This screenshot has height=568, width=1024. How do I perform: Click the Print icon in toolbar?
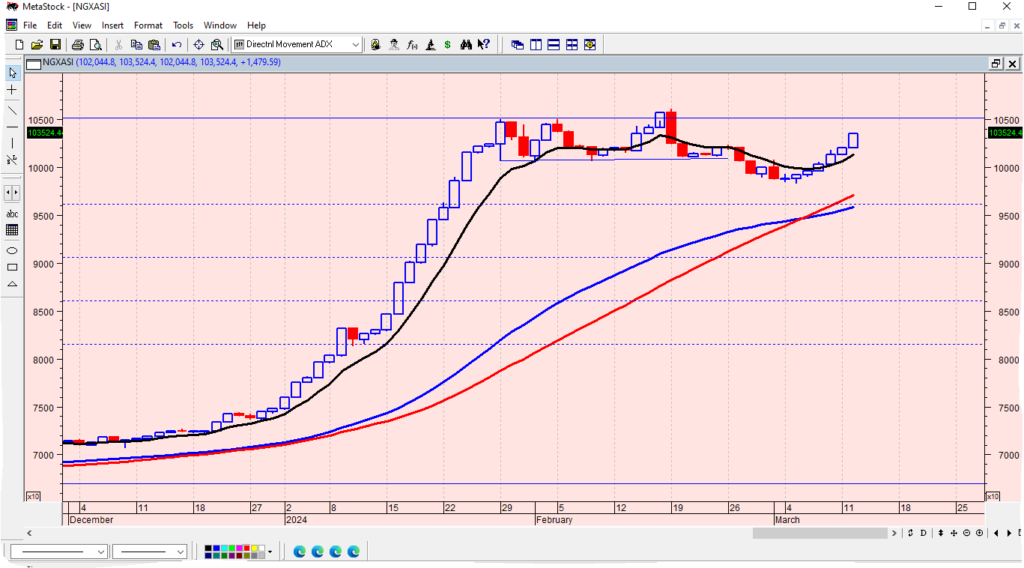(78, 44)
